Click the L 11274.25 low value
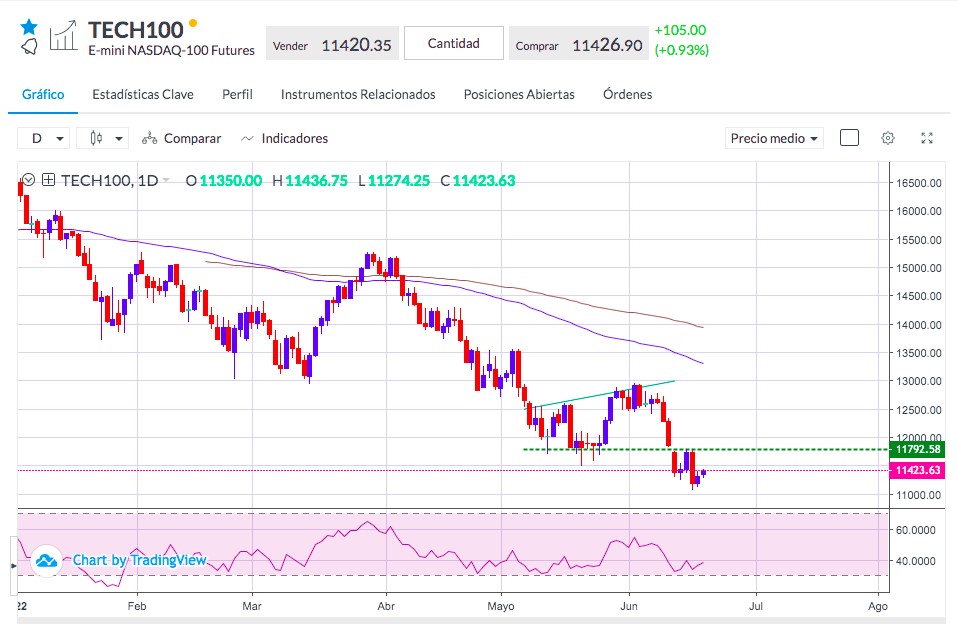Viewport: 958px width, 624px height. click(394, 181)
